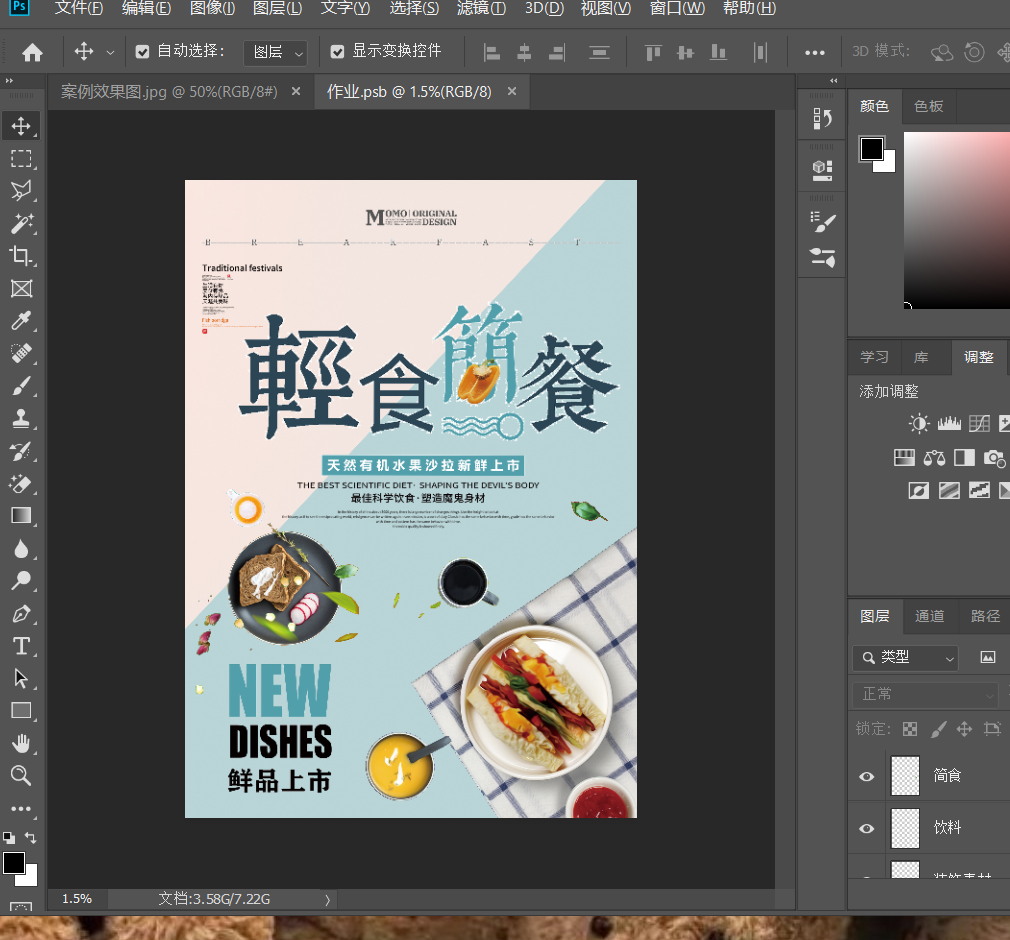The height and width of the screenshot is (940, 1010).
Task: Click the Home button in options bar
Action: 33,52
